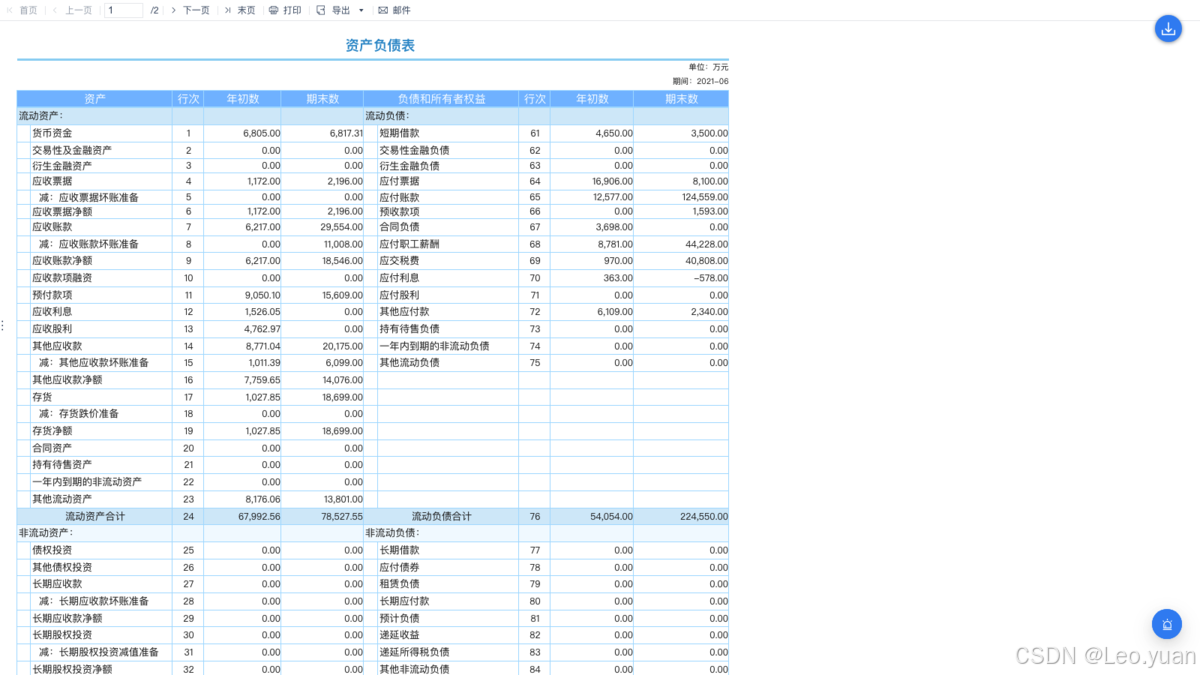Image resolution: width=1200 pixels, height=675 pixels.
Task: Select the total value 224,550.00
Action: click(705, 517)
